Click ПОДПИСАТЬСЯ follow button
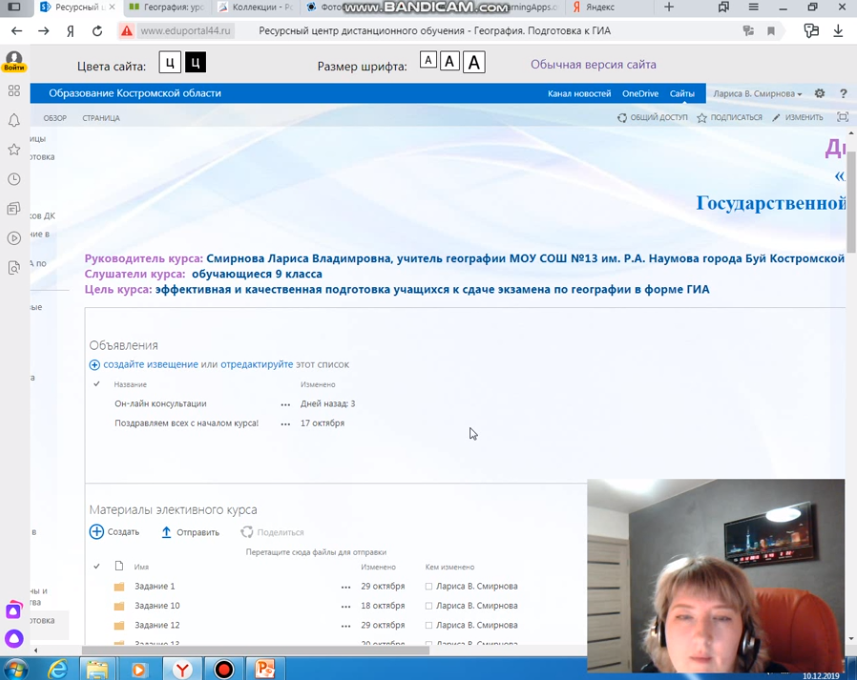 click(x=730, y=118)
